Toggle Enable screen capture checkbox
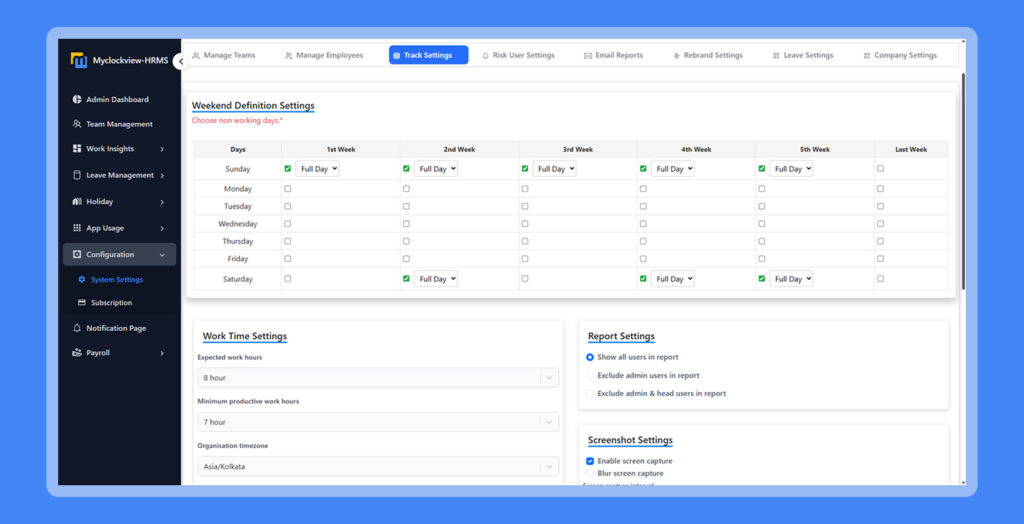The image size is (1024, 524). pyautogui.click(x=590, y=461)
